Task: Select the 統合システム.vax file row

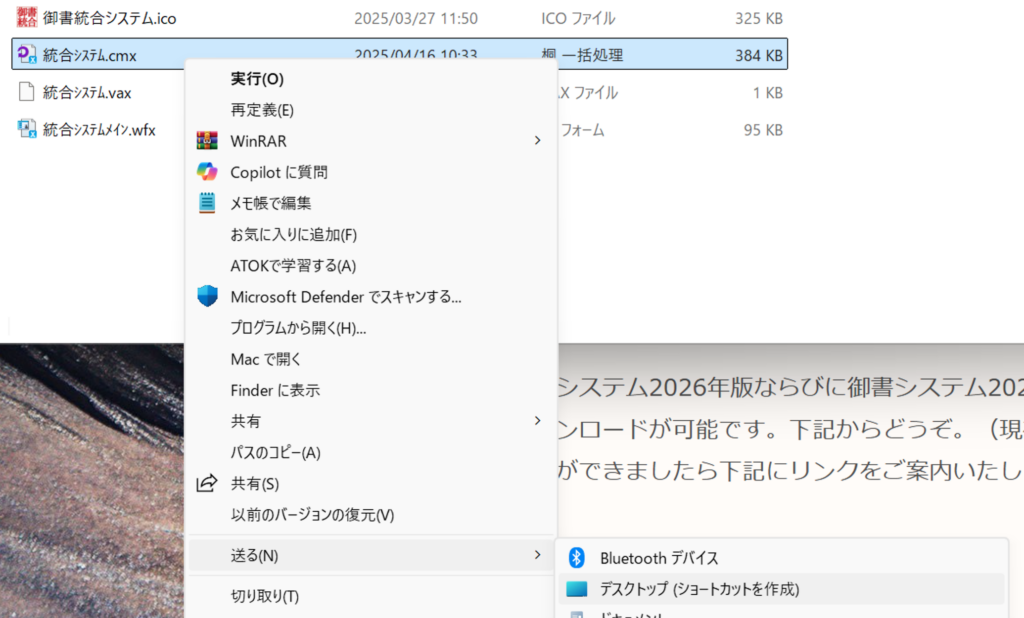Action: tap(87, 92)
